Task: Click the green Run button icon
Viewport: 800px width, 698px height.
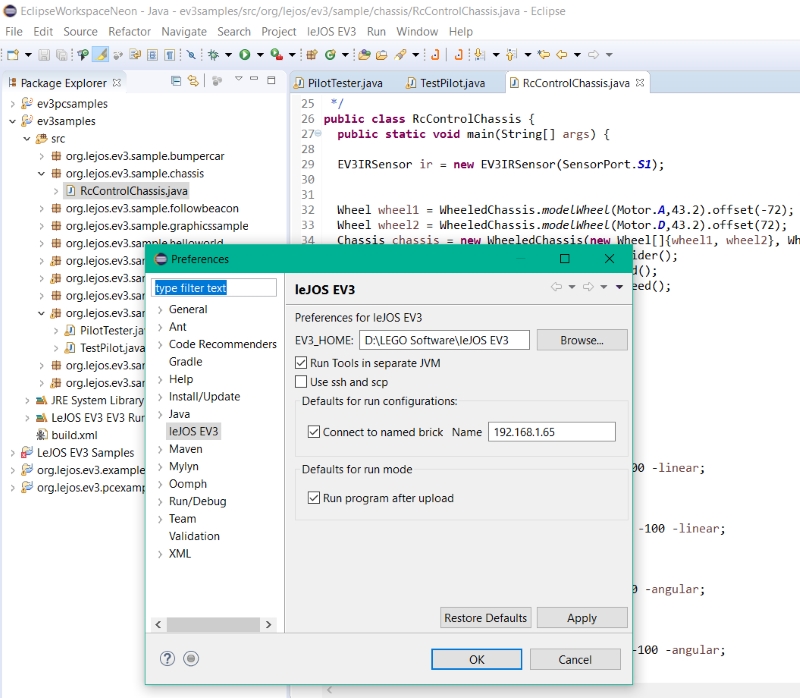Action: (x=245, y=55)
